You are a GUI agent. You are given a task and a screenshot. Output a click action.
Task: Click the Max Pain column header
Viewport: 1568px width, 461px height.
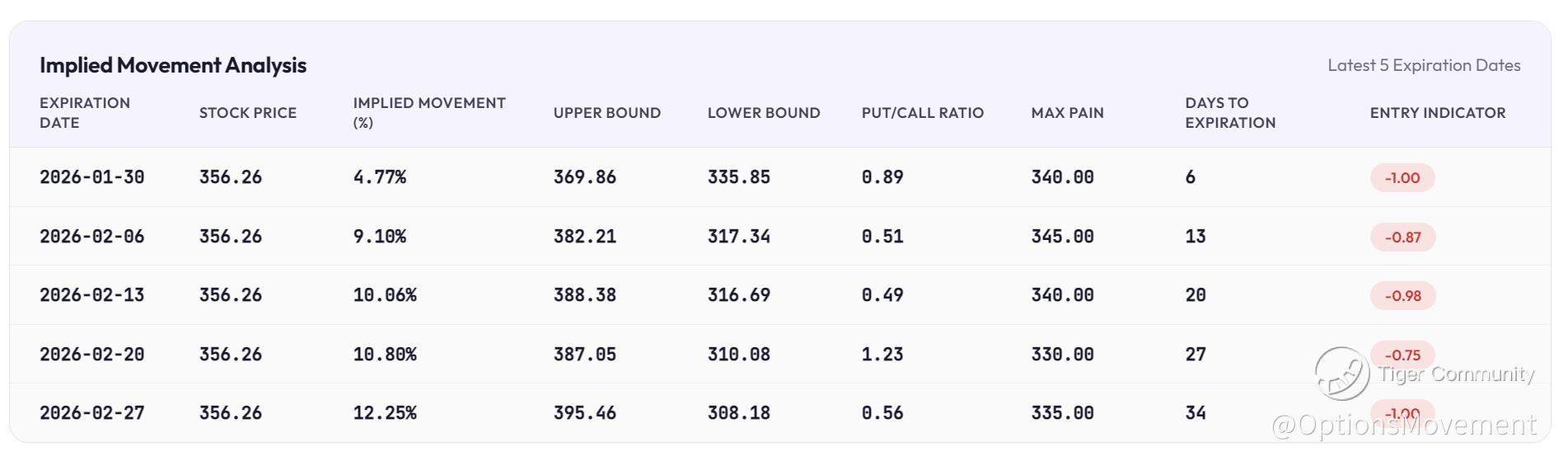[1067, 113]
